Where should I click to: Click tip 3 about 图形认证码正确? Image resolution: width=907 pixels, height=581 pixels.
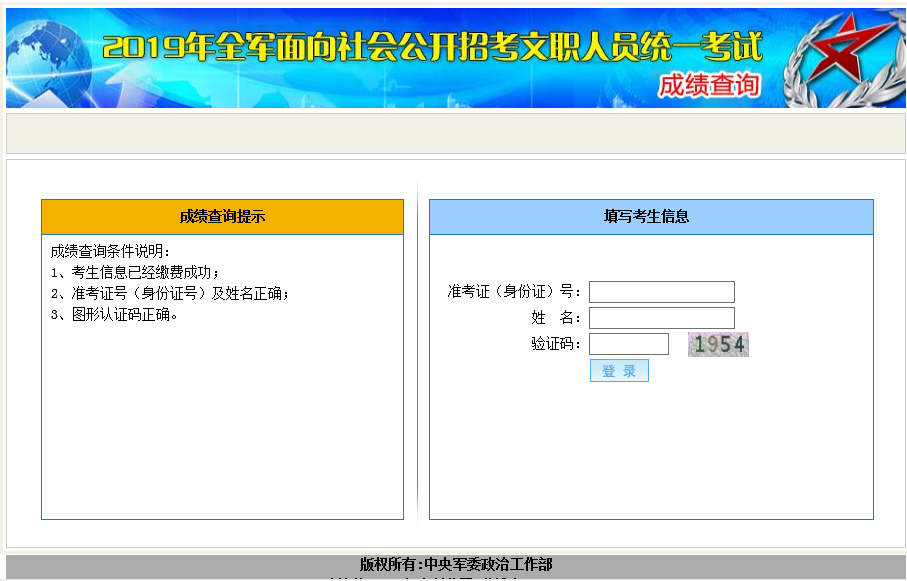coord(114,315)
